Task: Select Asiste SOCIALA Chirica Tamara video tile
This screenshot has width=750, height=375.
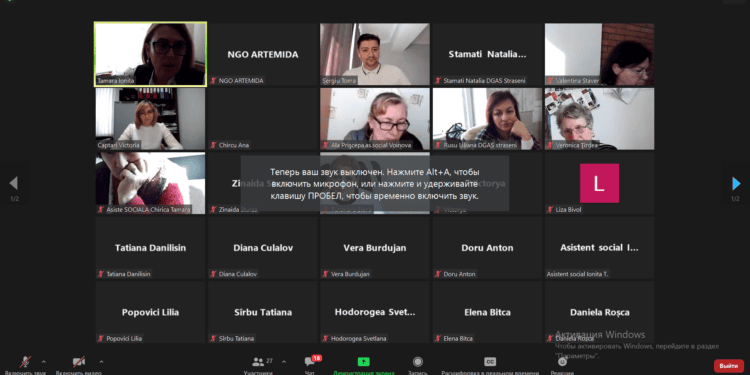Action: 150,183
